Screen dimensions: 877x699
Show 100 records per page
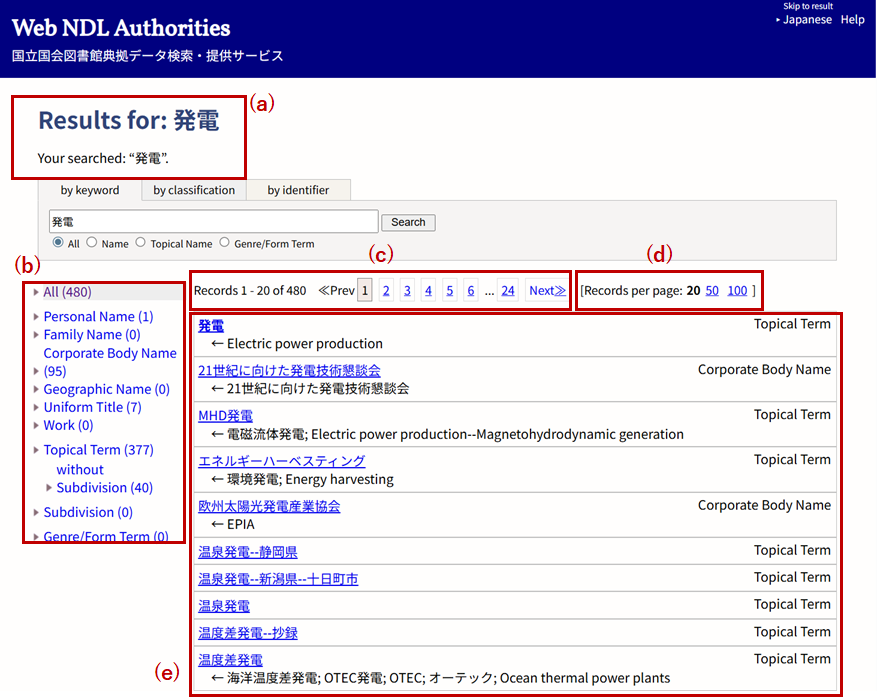737,291
